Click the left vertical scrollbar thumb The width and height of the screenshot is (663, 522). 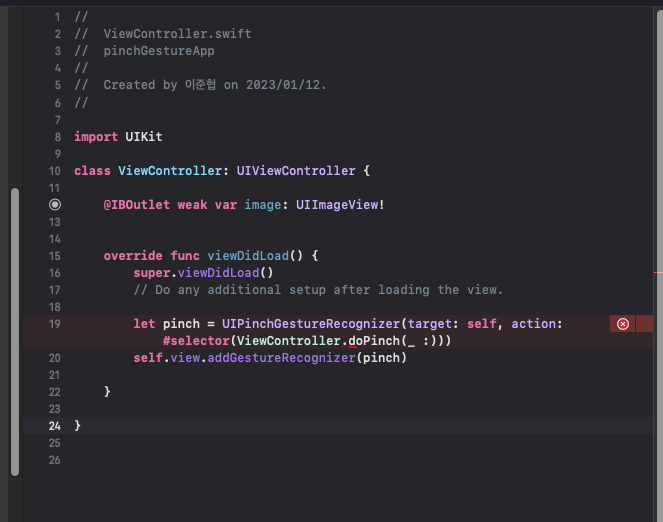15,332
